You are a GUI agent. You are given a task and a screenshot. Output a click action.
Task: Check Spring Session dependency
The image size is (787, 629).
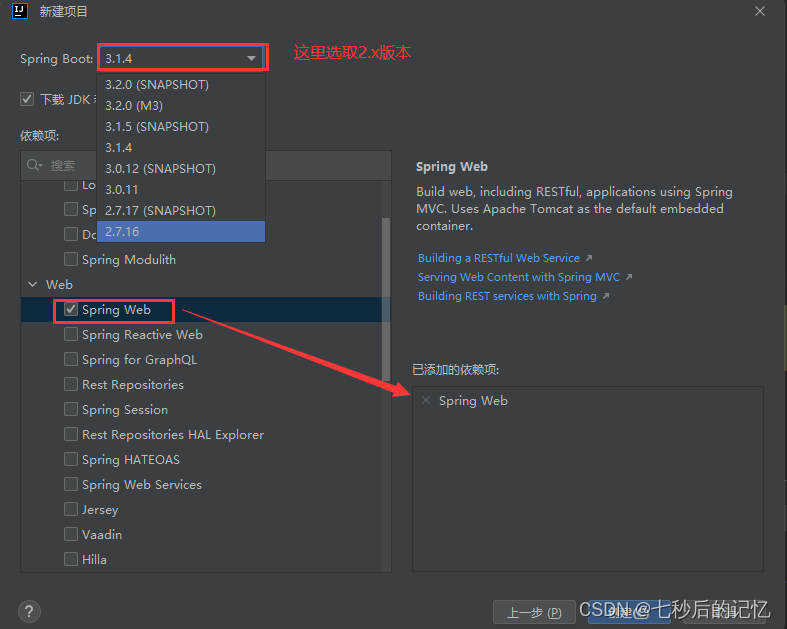click(x=71, y=410)
